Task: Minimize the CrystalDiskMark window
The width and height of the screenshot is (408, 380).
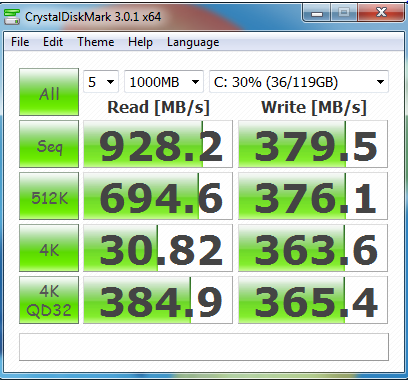Action: pos(317,13)
